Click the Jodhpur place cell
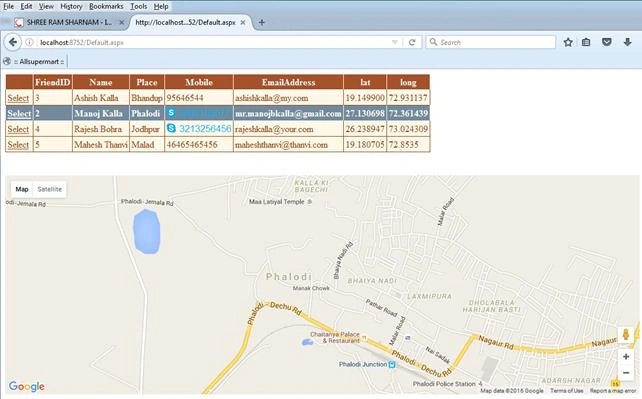 [147, 129]
